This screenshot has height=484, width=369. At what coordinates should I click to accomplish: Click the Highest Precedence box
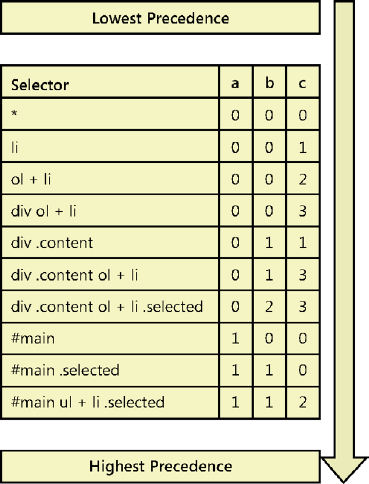point(160,466)
